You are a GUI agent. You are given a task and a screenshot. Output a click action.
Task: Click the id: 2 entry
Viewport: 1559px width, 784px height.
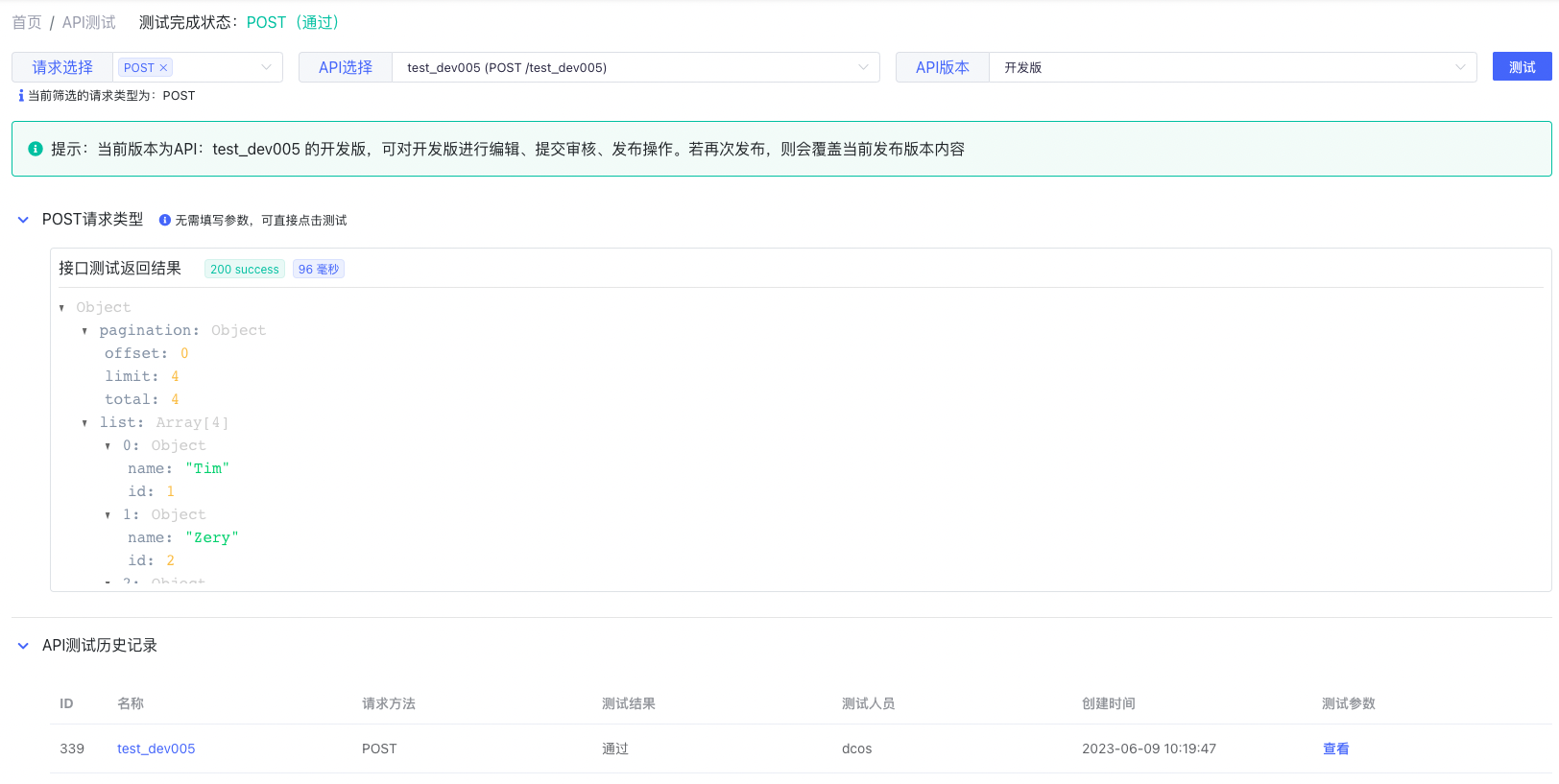[x=152, y=560]
